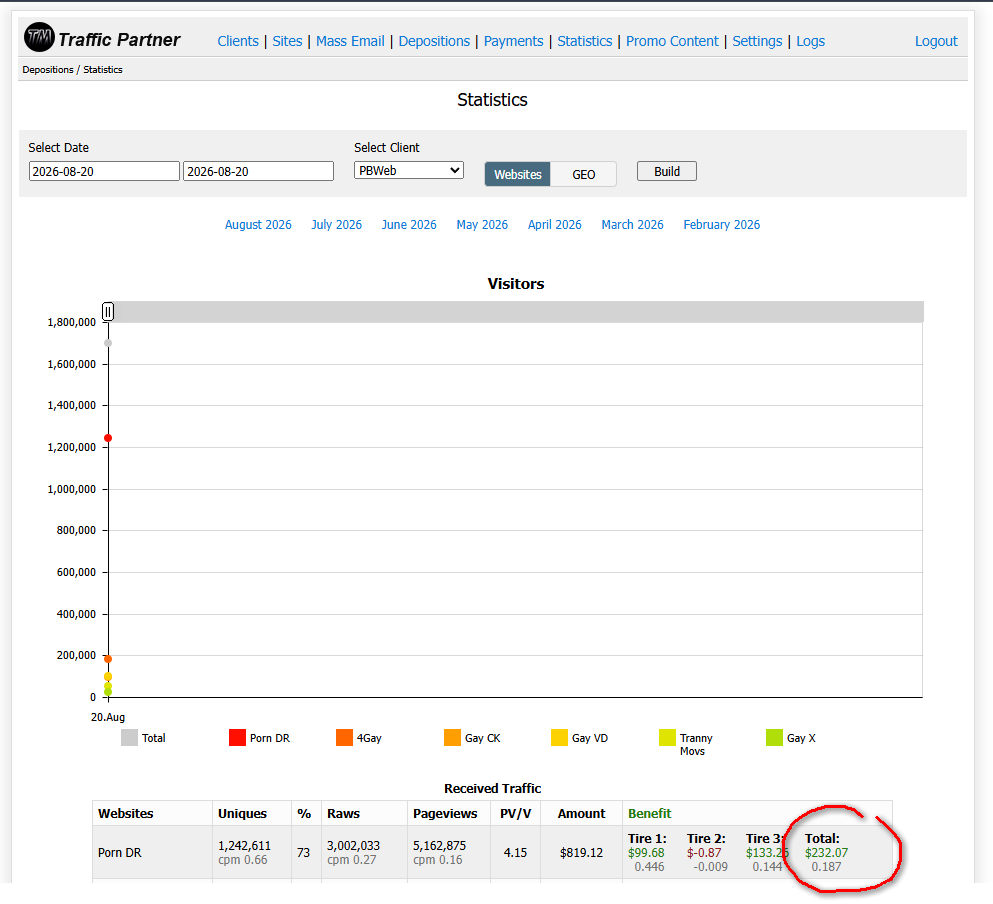Click the start date input field

[104, 171]
